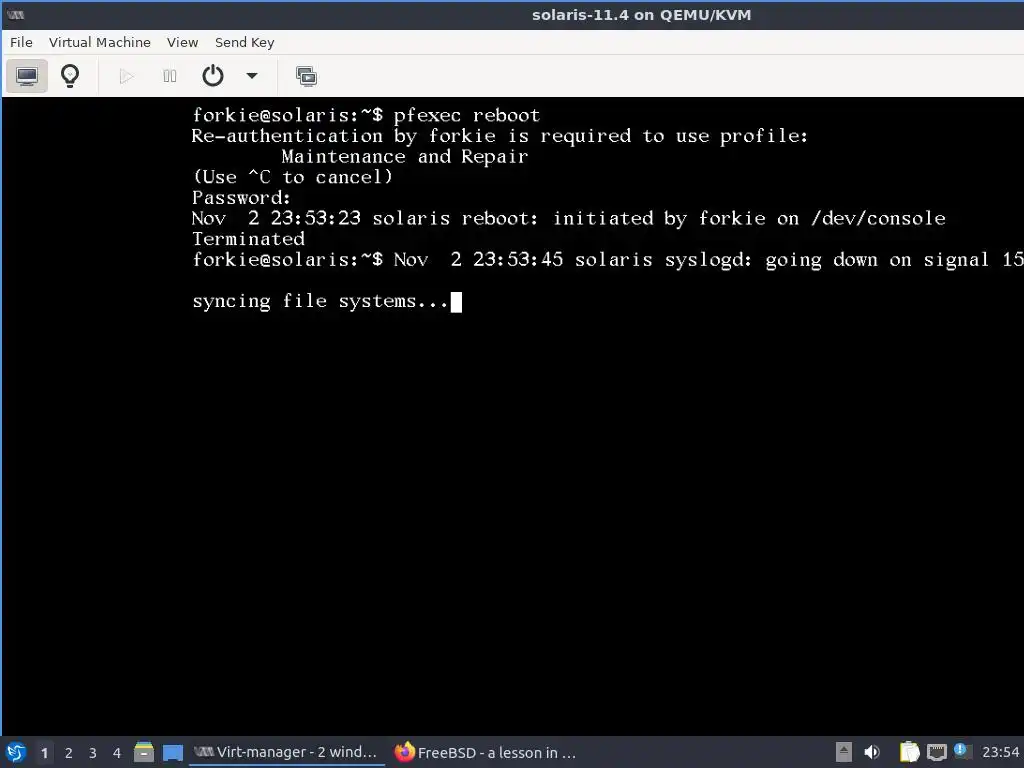Click the power shutdown button
Viewport: 1024px width, 768px height.
tap(213, 76)
